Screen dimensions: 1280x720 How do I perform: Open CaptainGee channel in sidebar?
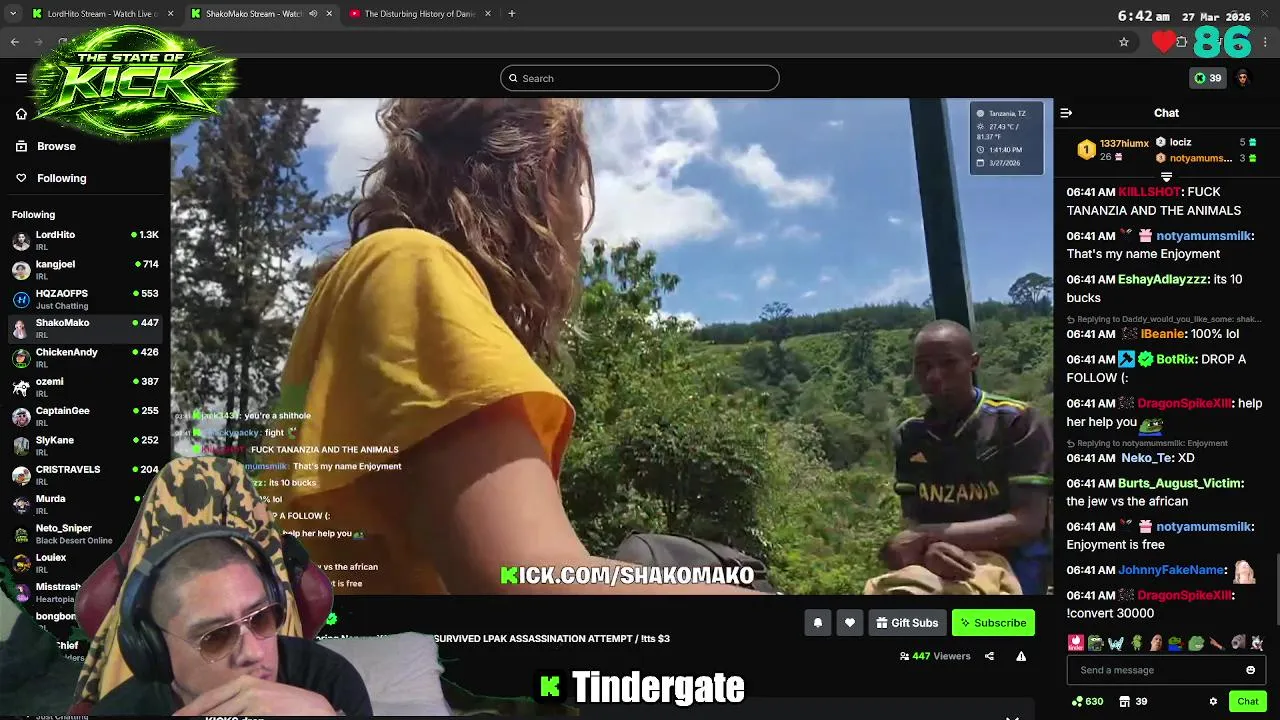click(x=85, y=416)
